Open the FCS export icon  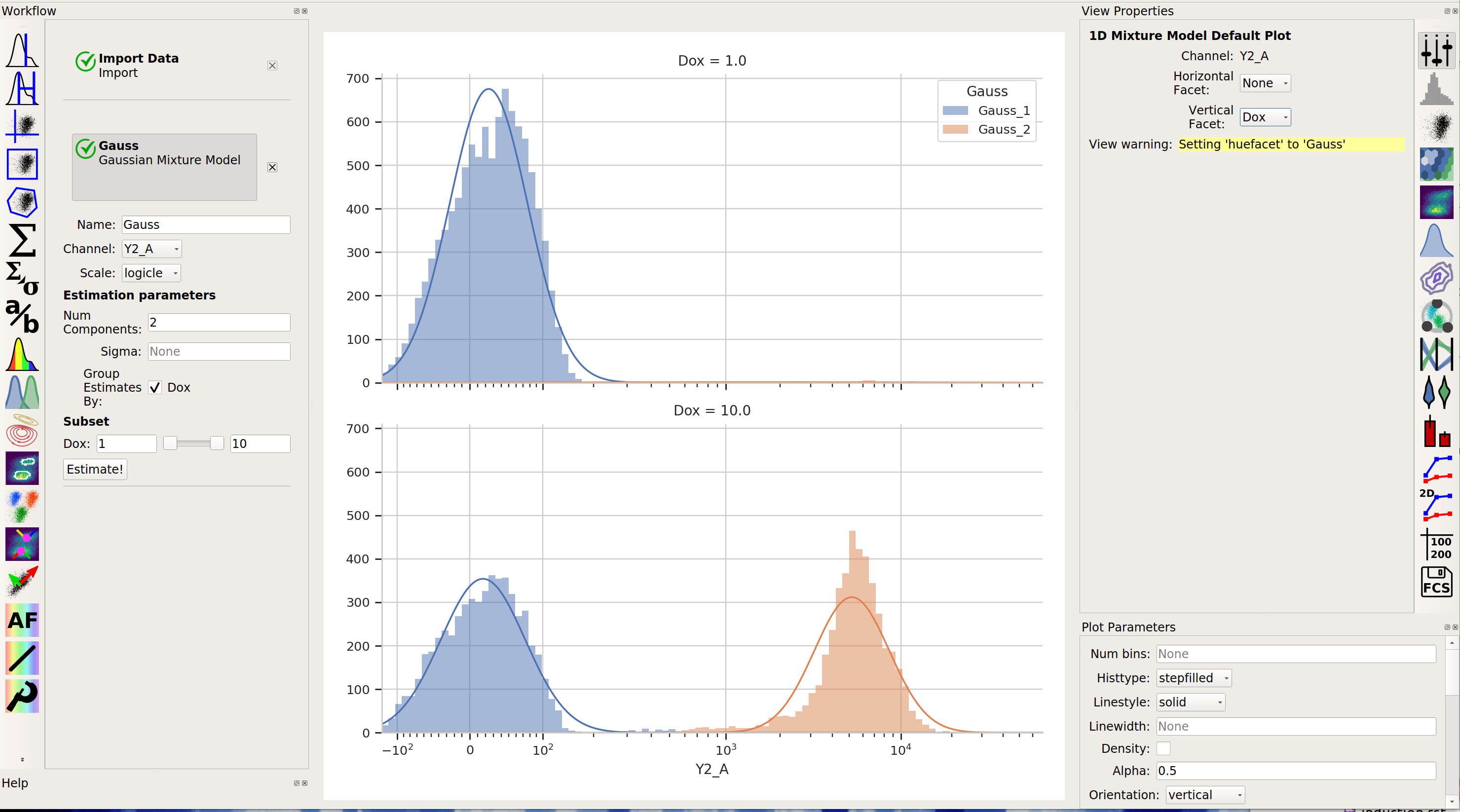click(x=1436, y=582)
